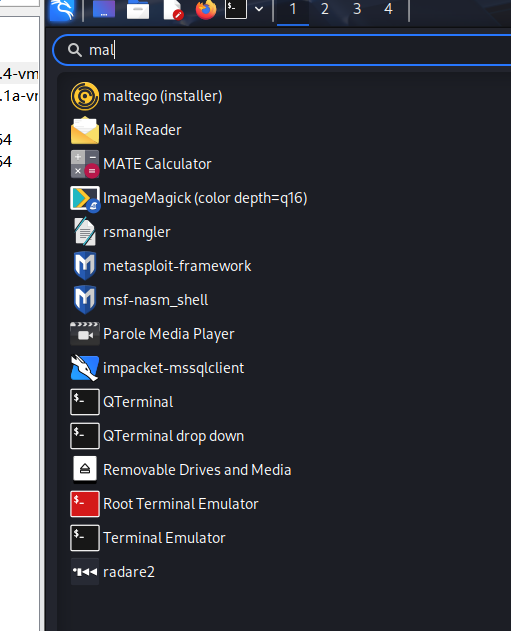Switch to workspace 2
This screenshot has width=511, height=631.
point(325,9)
